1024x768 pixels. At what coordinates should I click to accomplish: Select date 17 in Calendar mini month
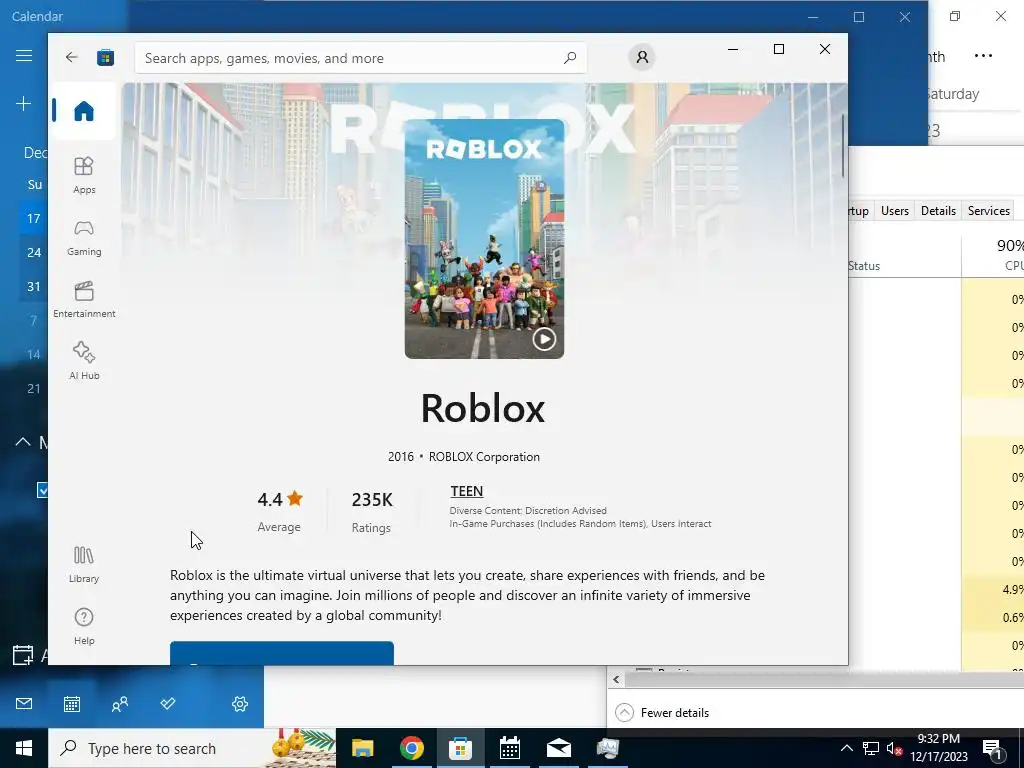point(33,218)
